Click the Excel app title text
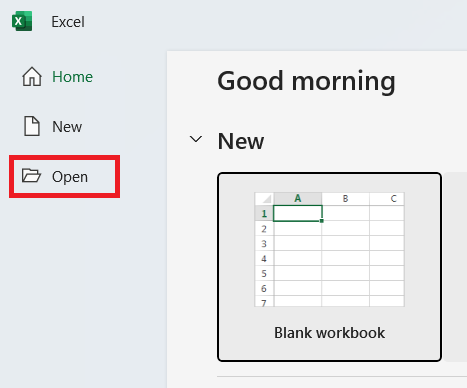 68,22
